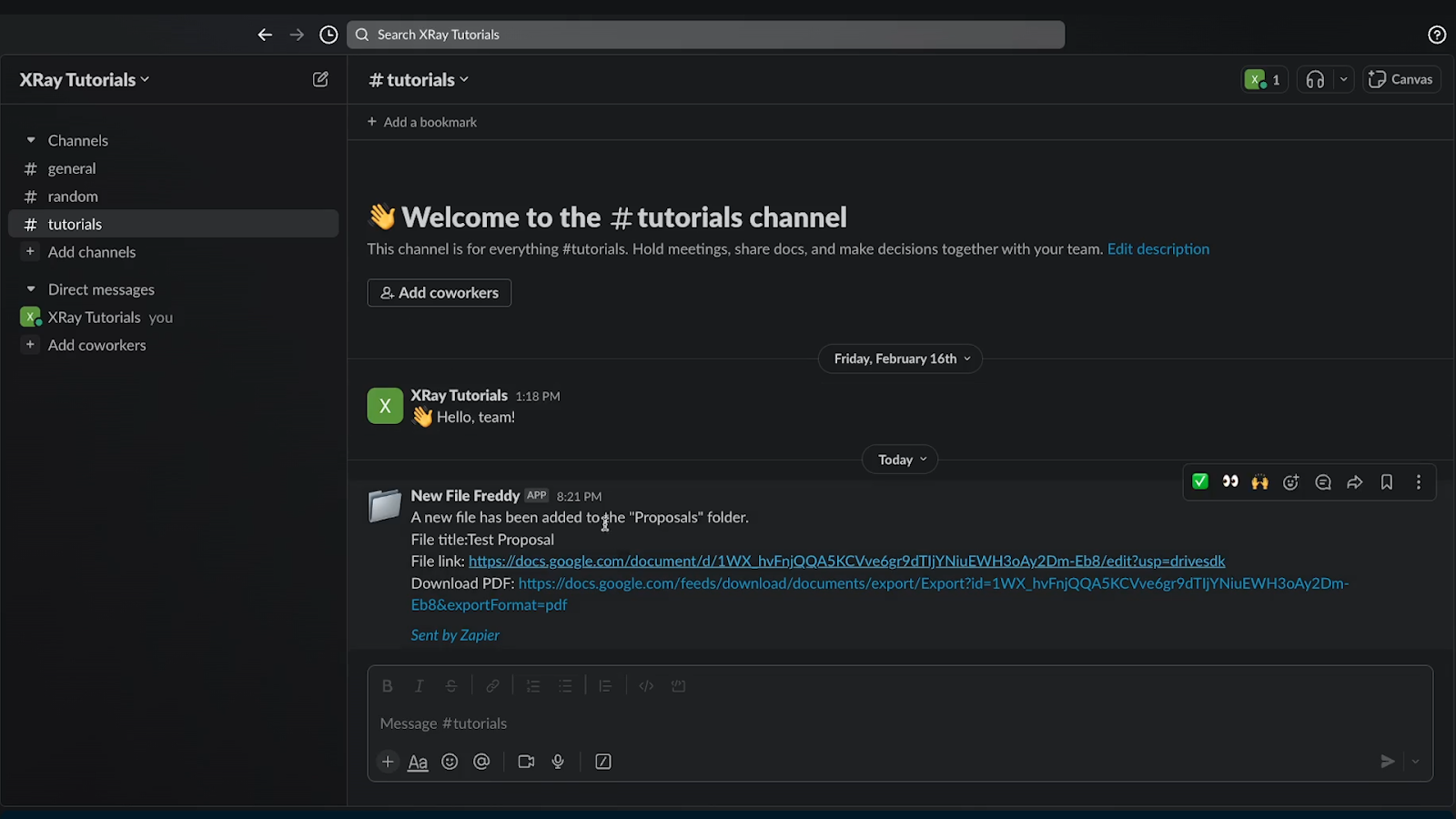Image resolution: width=1456 pixels, height=819 pixels.
Task: Open XRay Tutorials workspace menu
Action: tap(85, 80)
